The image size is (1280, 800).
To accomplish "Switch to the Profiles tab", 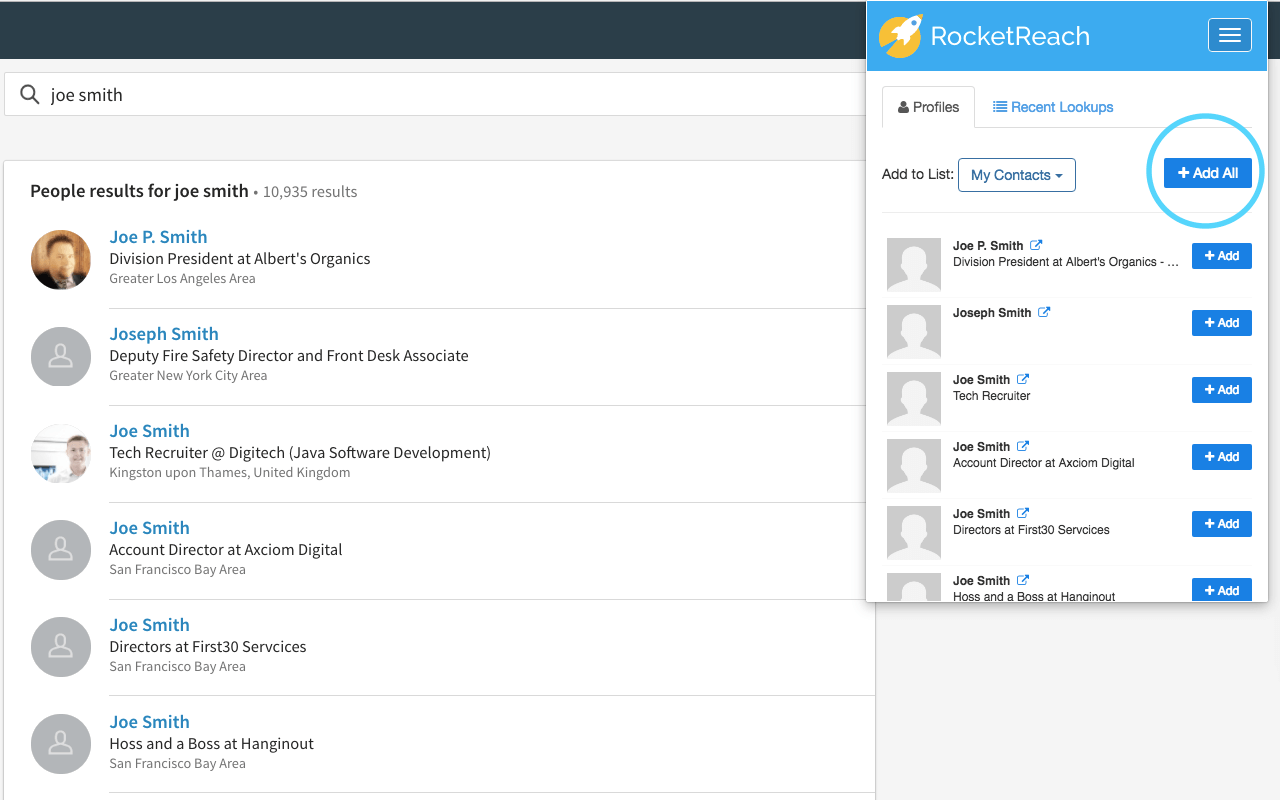I will tap(928, 107).
